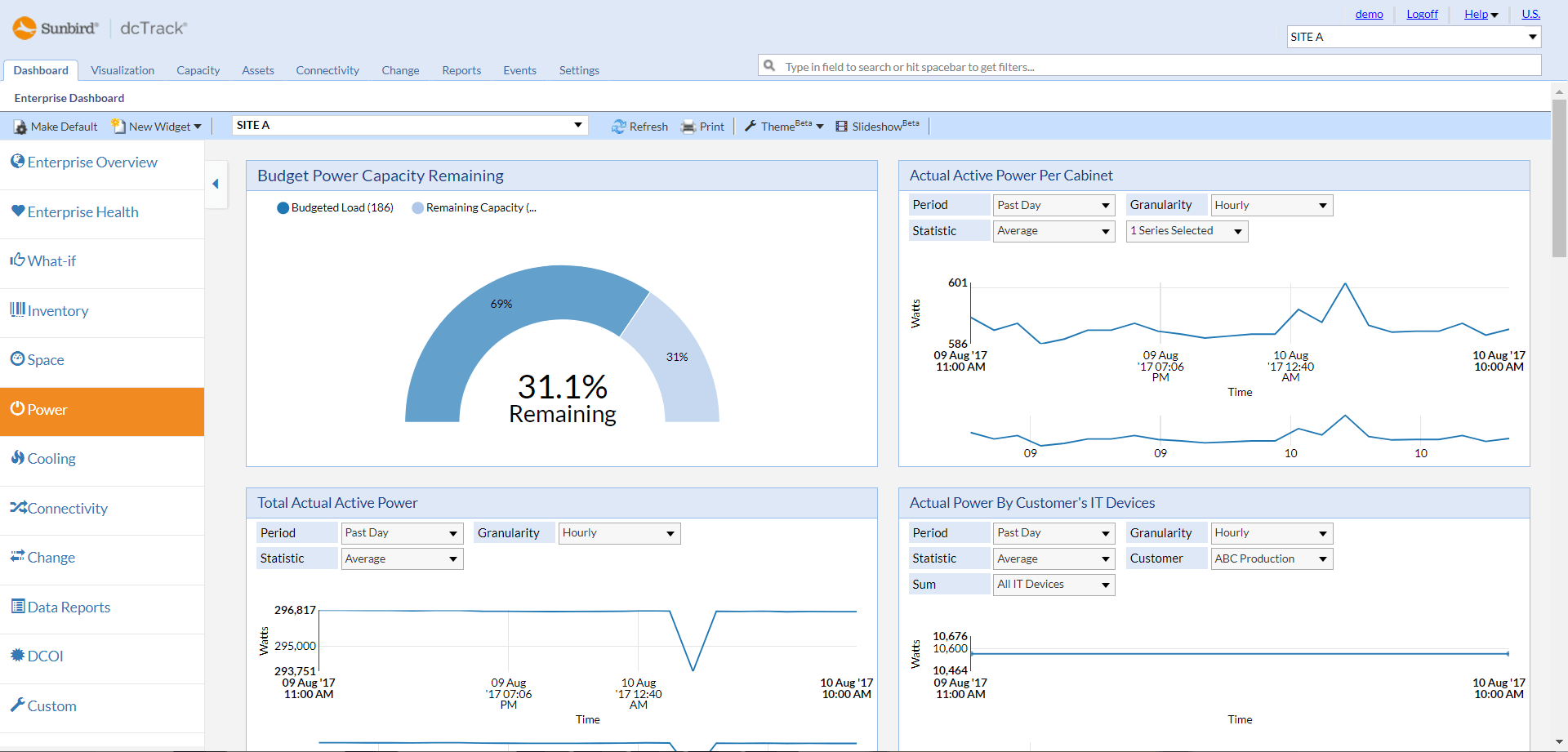
Task: Toggle the Budgeted Load legend series
Action: (335, 207)
